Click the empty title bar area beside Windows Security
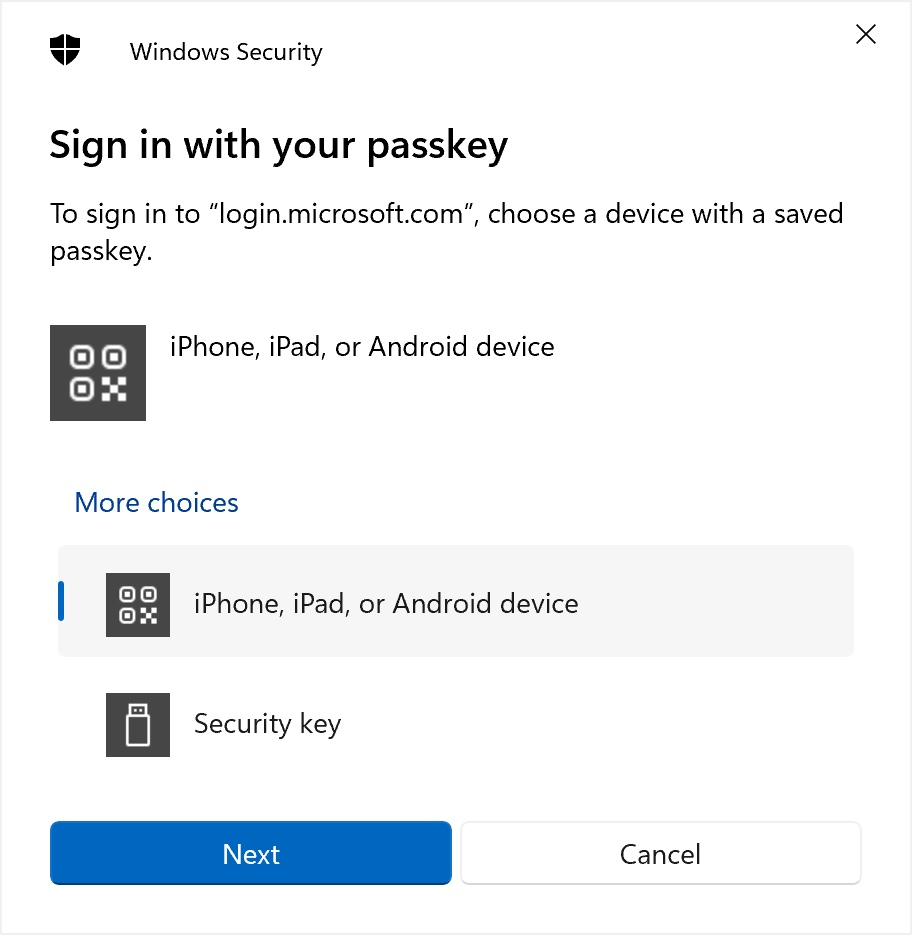 coord(580,50)
